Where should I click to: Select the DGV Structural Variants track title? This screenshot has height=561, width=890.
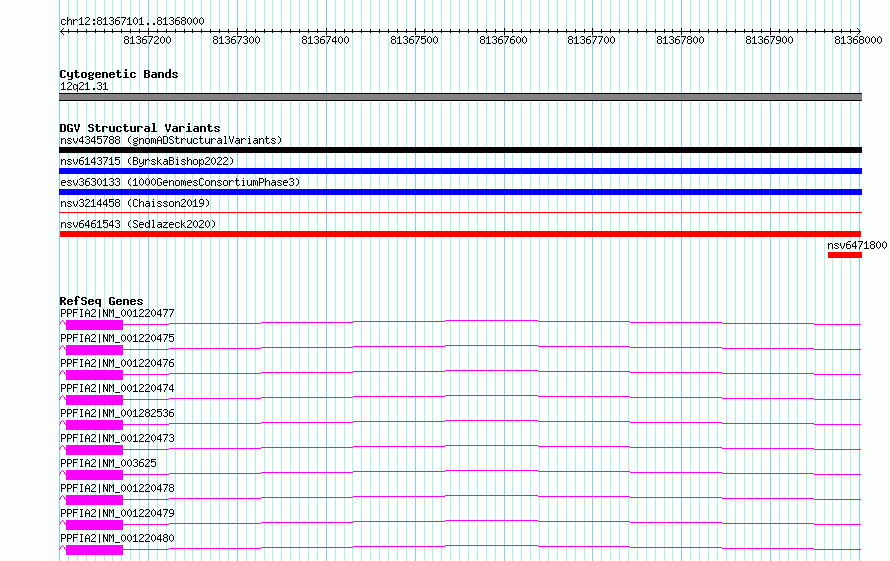(x=140, y=128)
